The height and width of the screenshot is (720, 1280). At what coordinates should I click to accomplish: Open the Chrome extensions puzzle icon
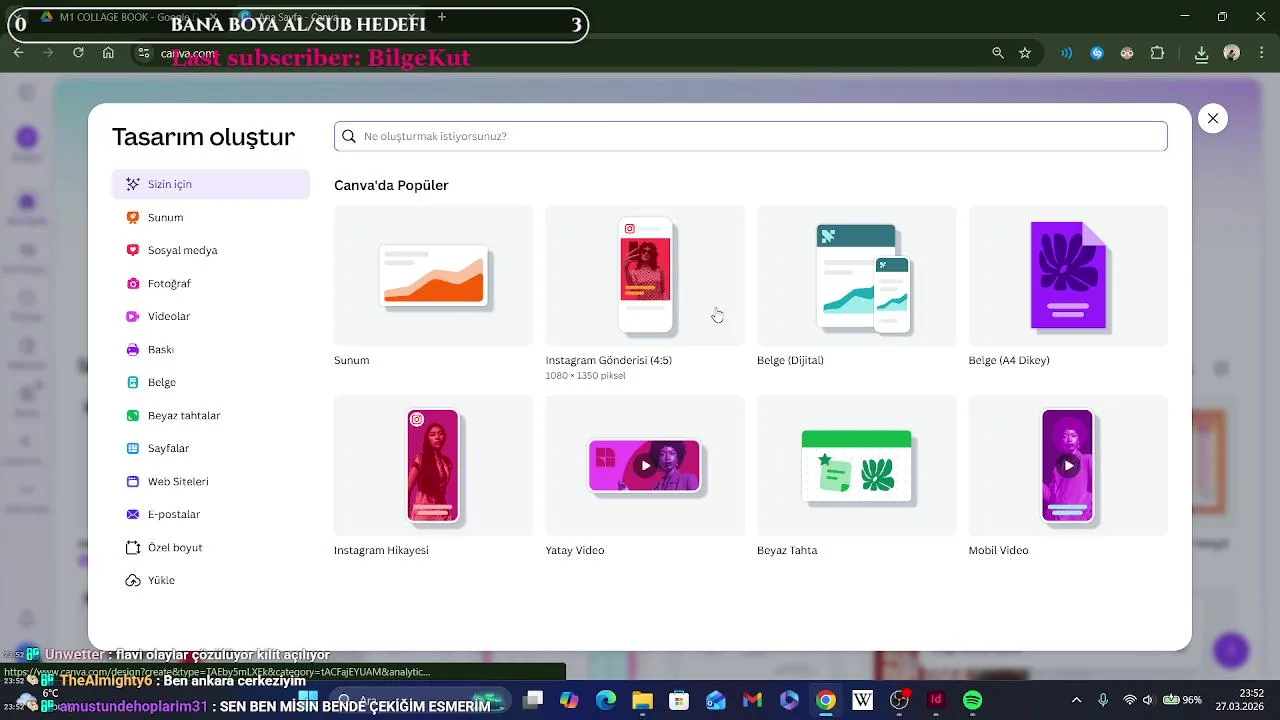point(1158,53)
